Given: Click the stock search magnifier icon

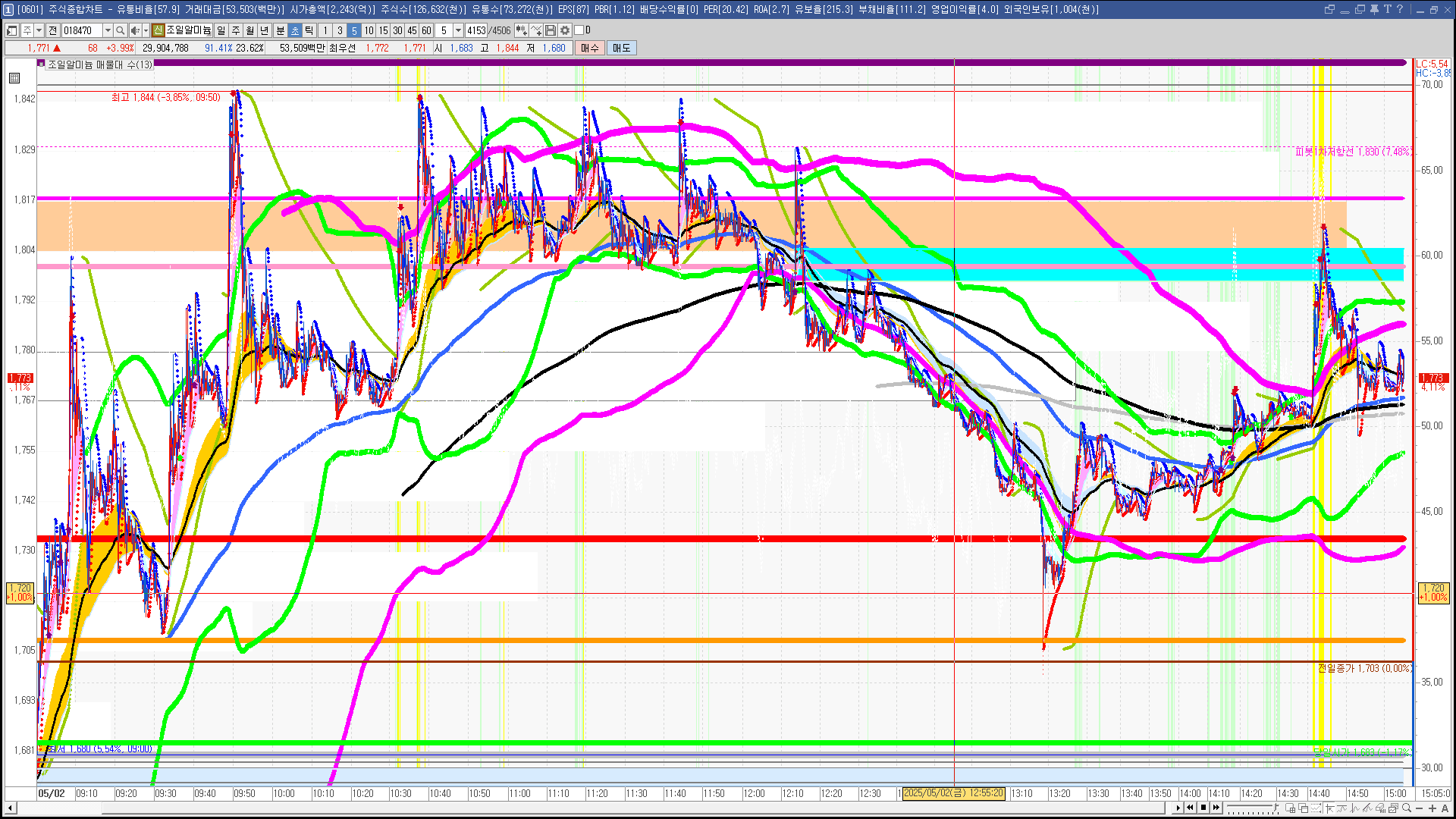Looking at the screenshot, I should [120, 30].
